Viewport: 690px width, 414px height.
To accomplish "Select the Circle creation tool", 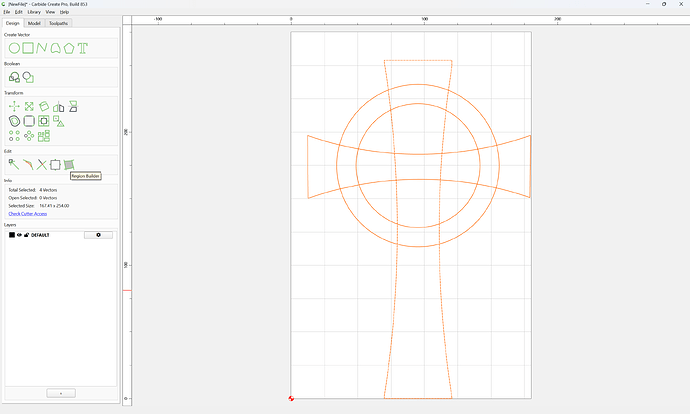I will [14, 48].
